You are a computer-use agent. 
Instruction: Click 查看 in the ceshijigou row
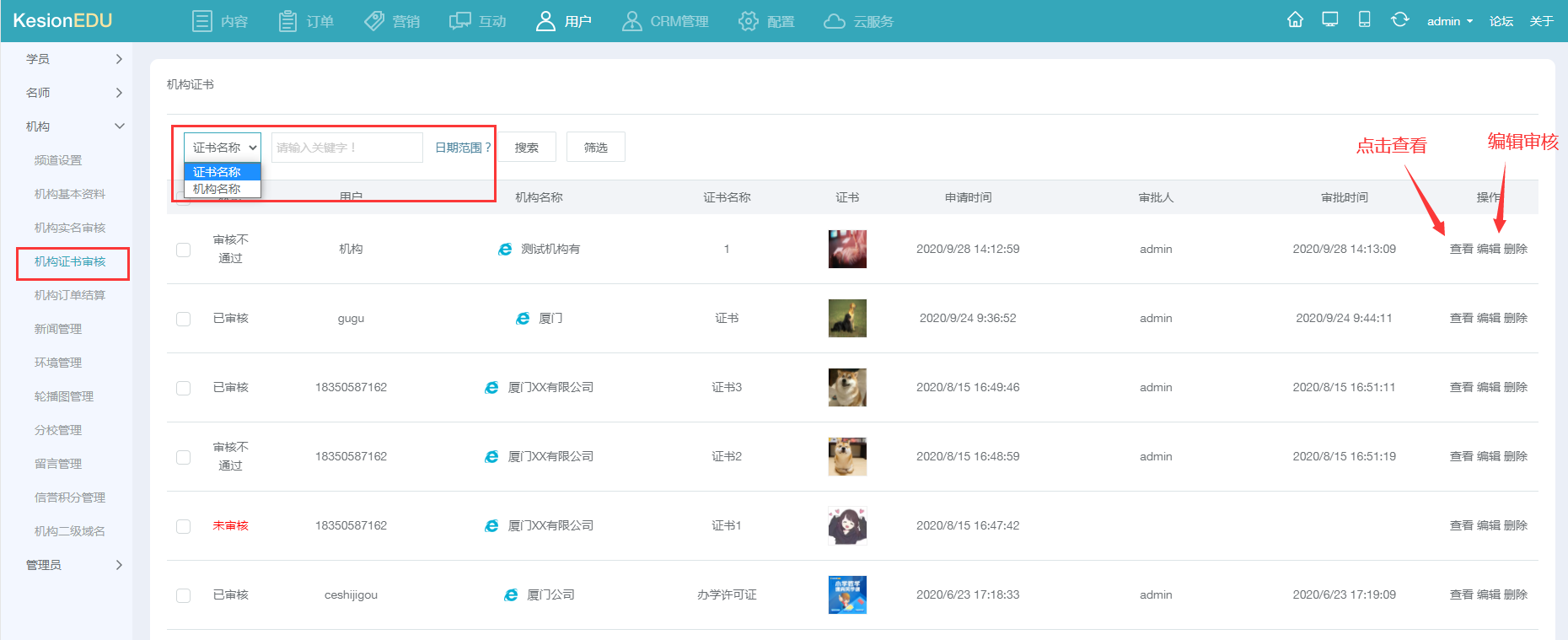(1461, 594)
